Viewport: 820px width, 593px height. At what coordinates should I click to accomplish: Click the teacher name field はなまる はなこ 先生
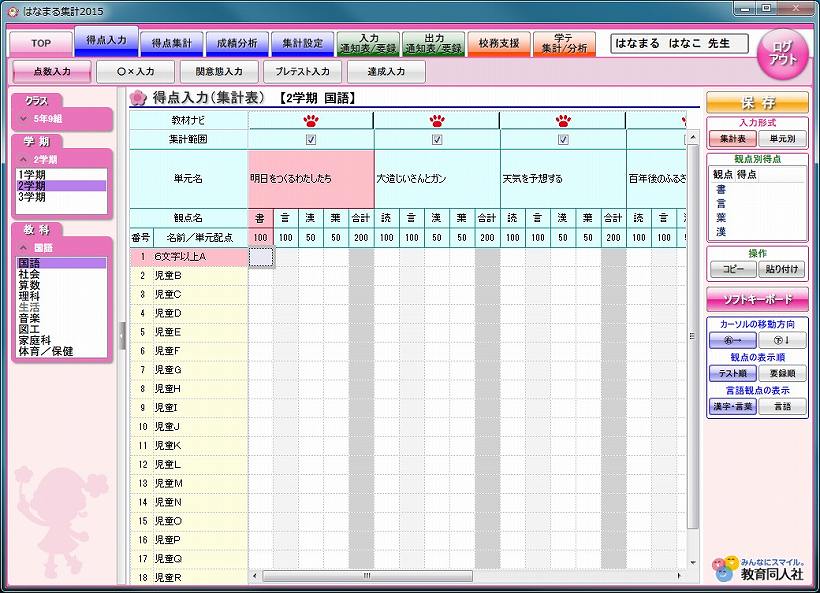point(679,43)
